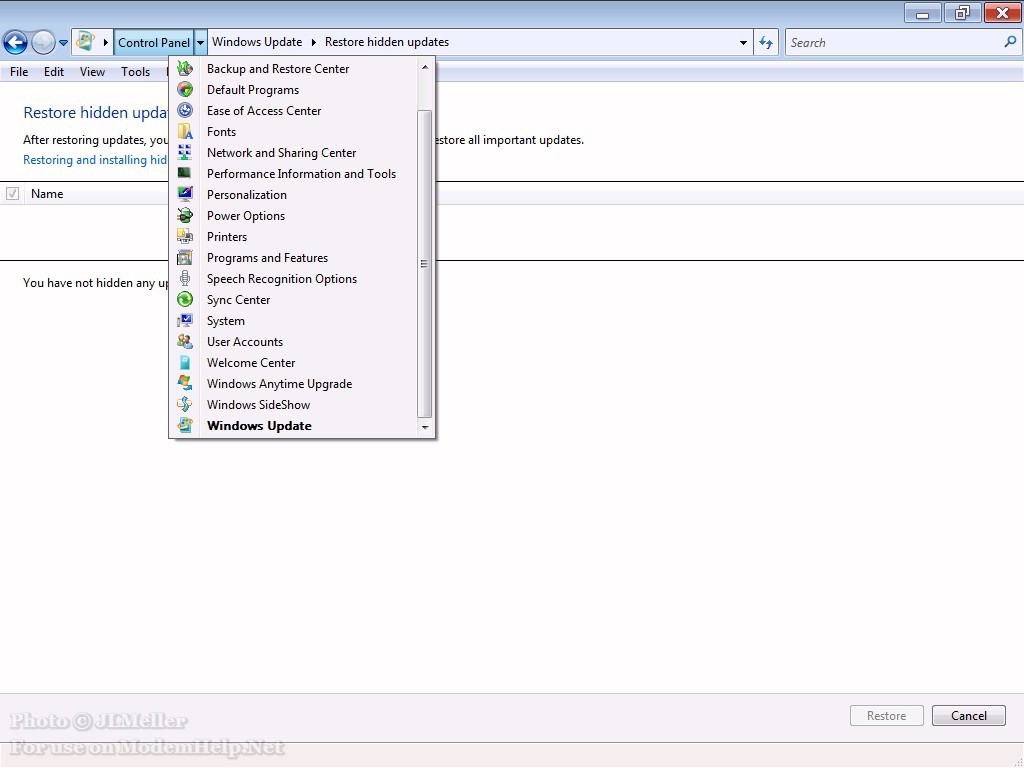
Task: Click the Speech Recognition microphone icon
Action: pos(185,278)
